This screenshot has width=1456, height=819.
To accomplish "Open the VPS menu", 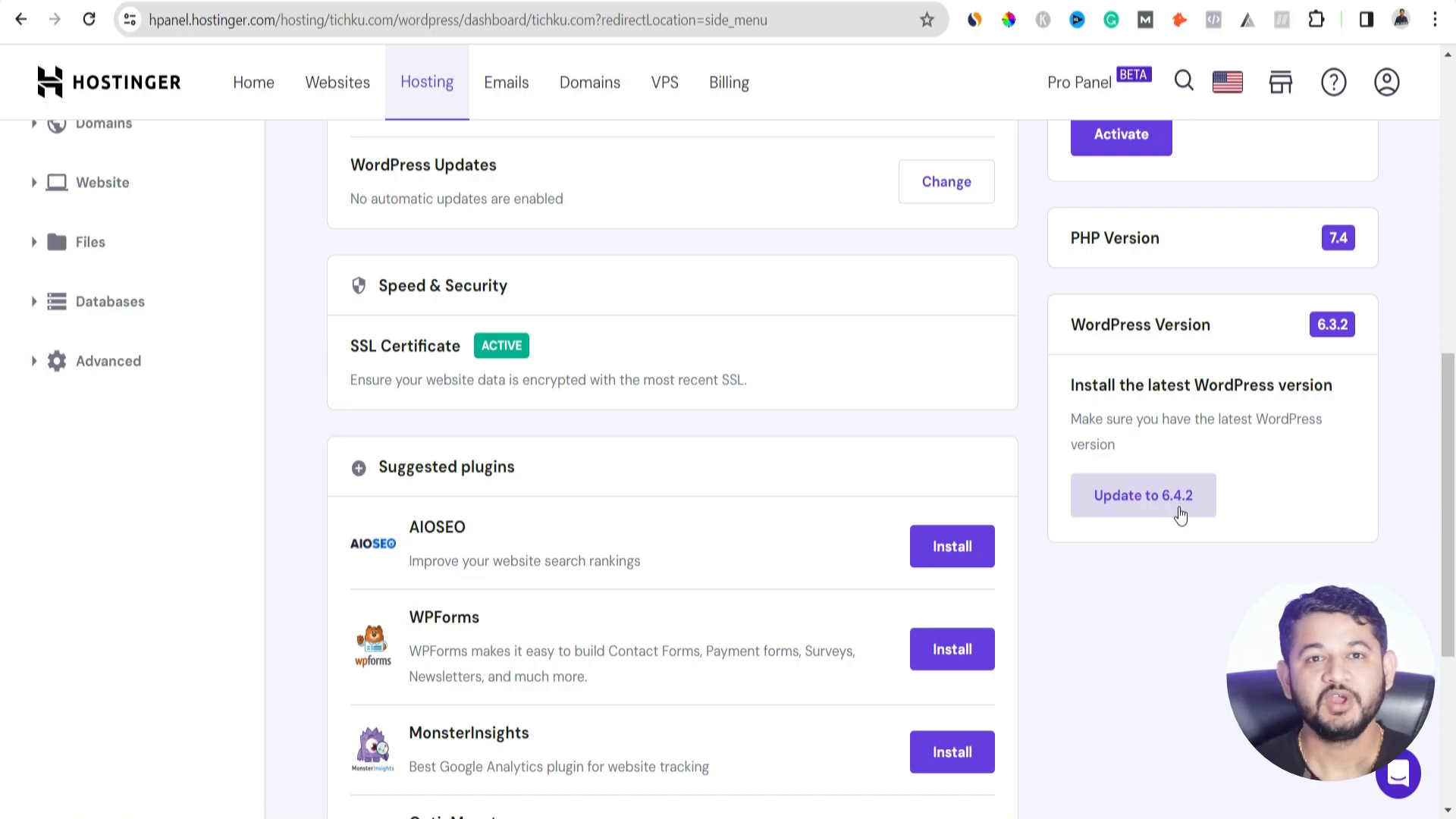I will pos(664,82).
